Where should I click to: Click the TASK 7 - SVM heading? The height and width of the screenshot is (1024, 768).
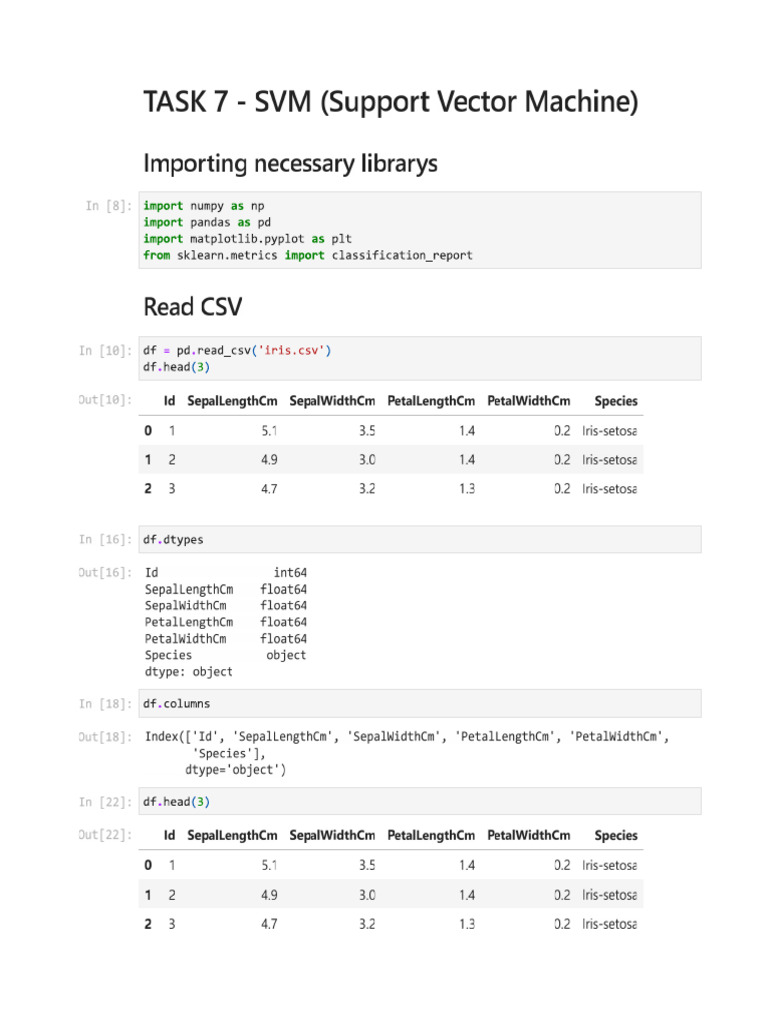coord(391,101)
